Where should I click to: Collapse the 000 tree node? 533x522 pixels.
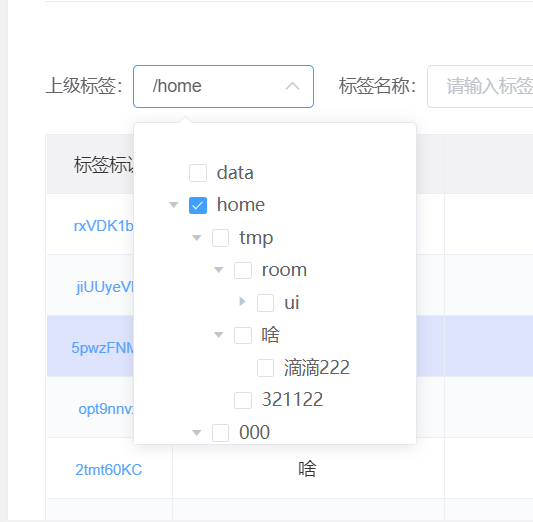point(196,433)
